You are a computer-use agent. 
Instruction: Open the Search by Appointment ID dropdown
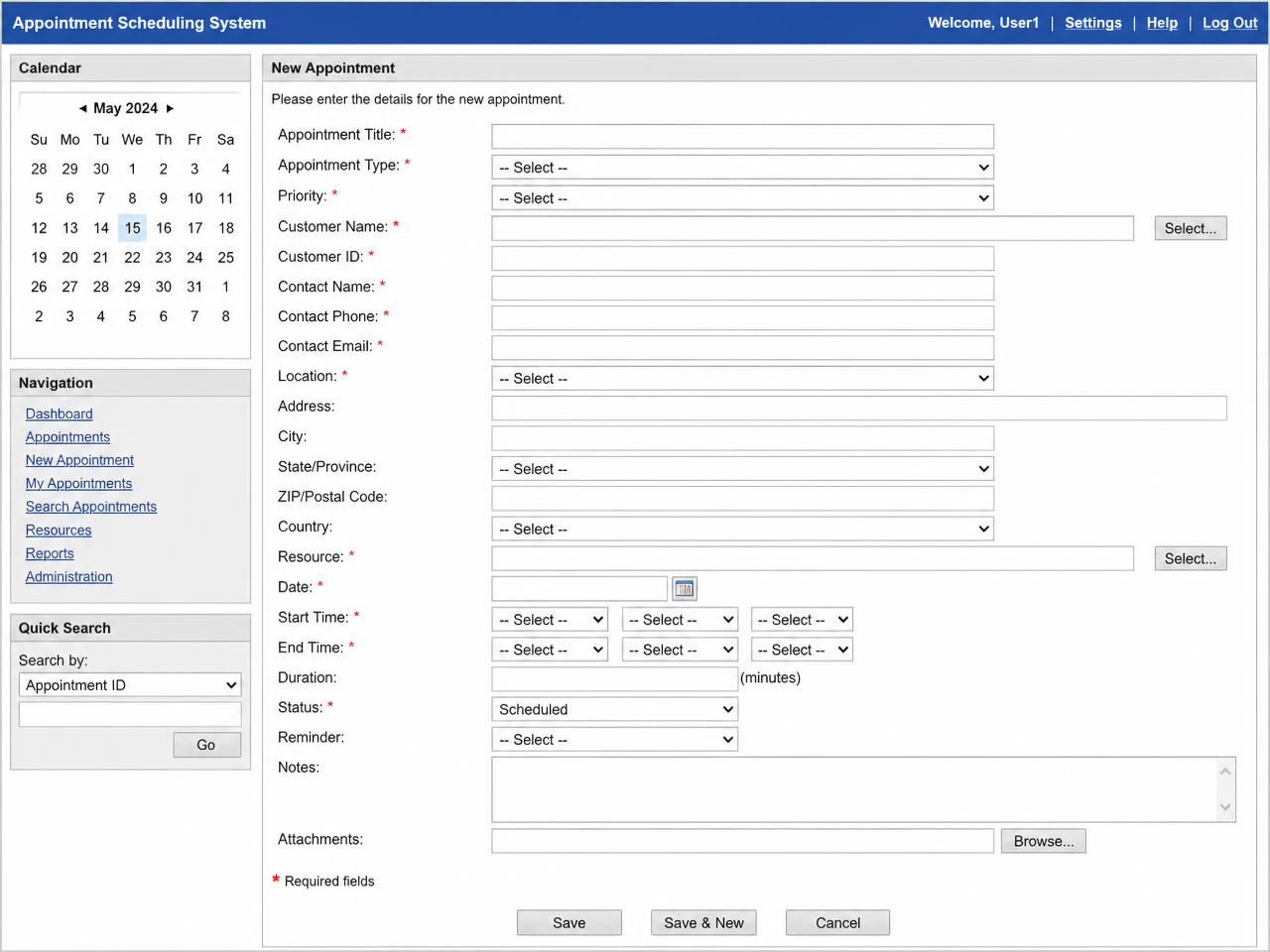(x=130, y=685)
